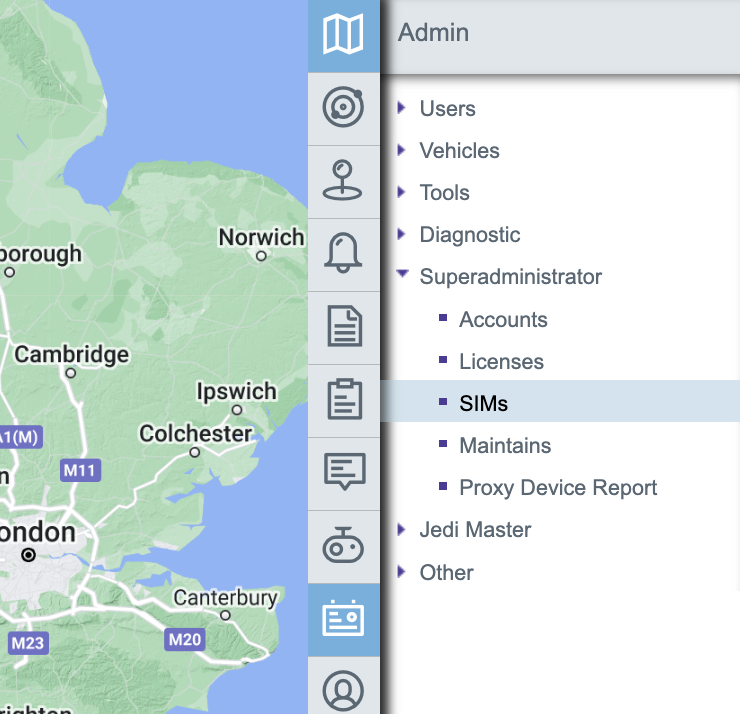
Task: Open the user profile icon
Action: click(x=343, y=690)
